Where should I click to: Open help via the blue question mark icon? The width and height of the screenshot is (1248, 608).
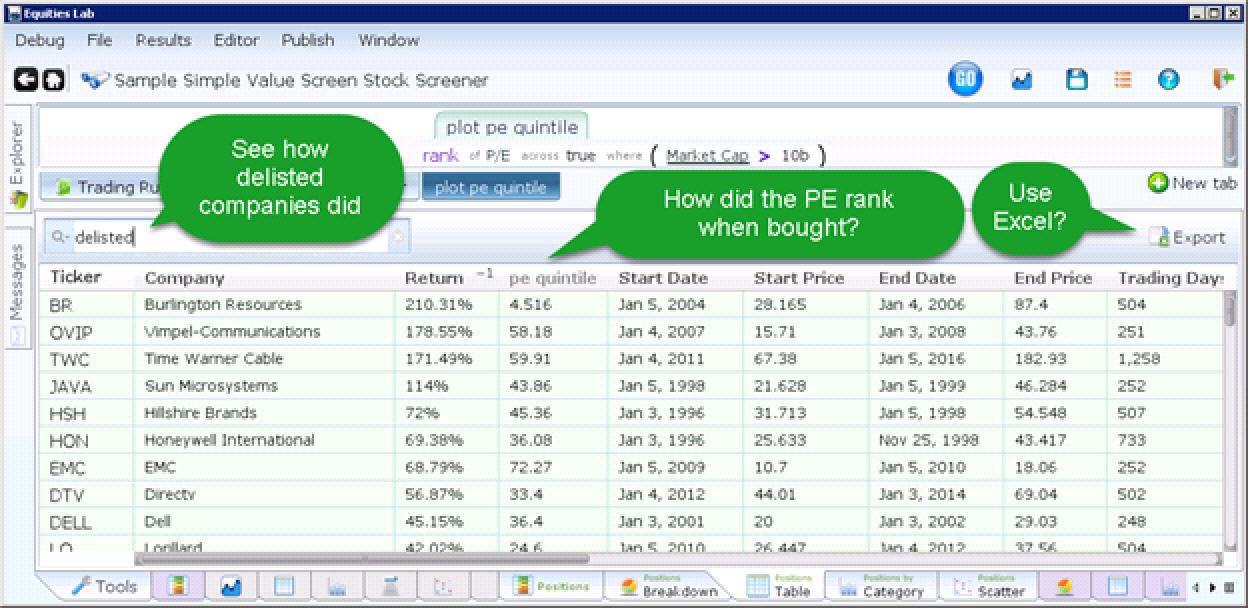[x=1168, y=81]
